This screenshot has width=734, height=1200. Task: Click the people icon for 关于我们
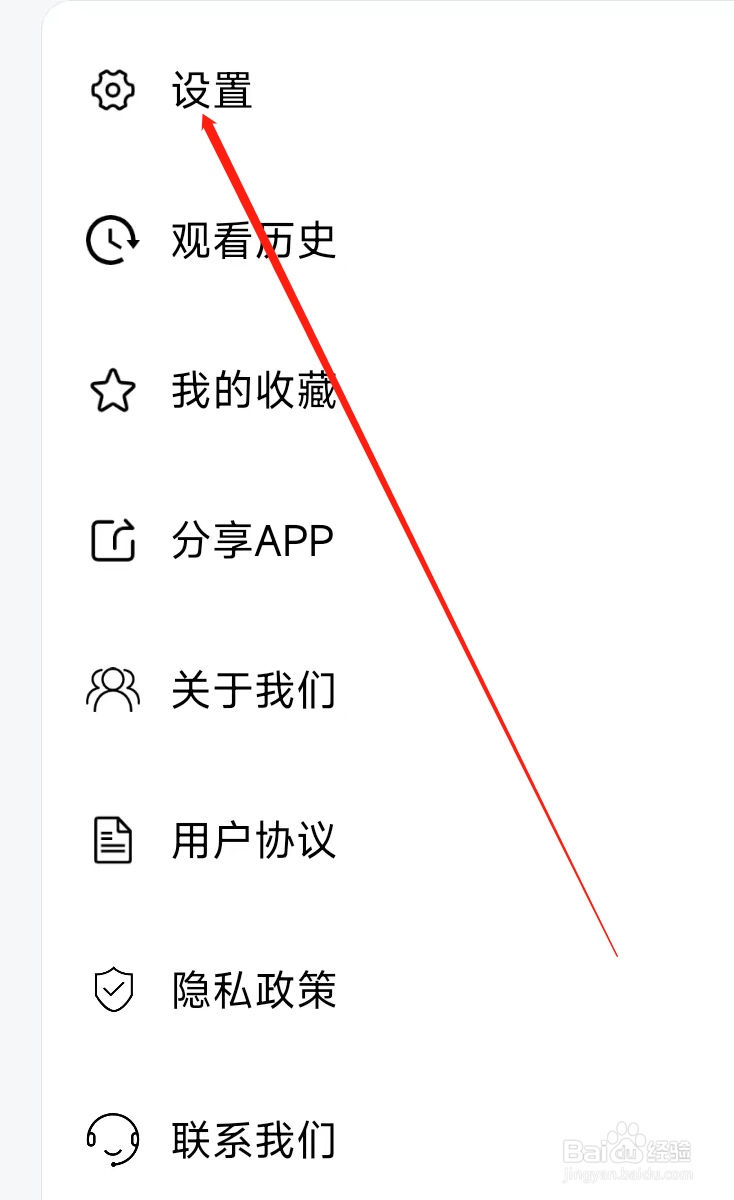[x=113, y=690]
